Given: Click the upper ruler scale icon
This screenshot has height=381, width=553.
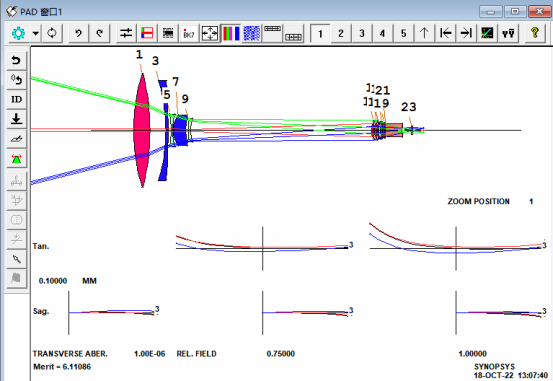Looking at the screenshot, I should (273, 33).
